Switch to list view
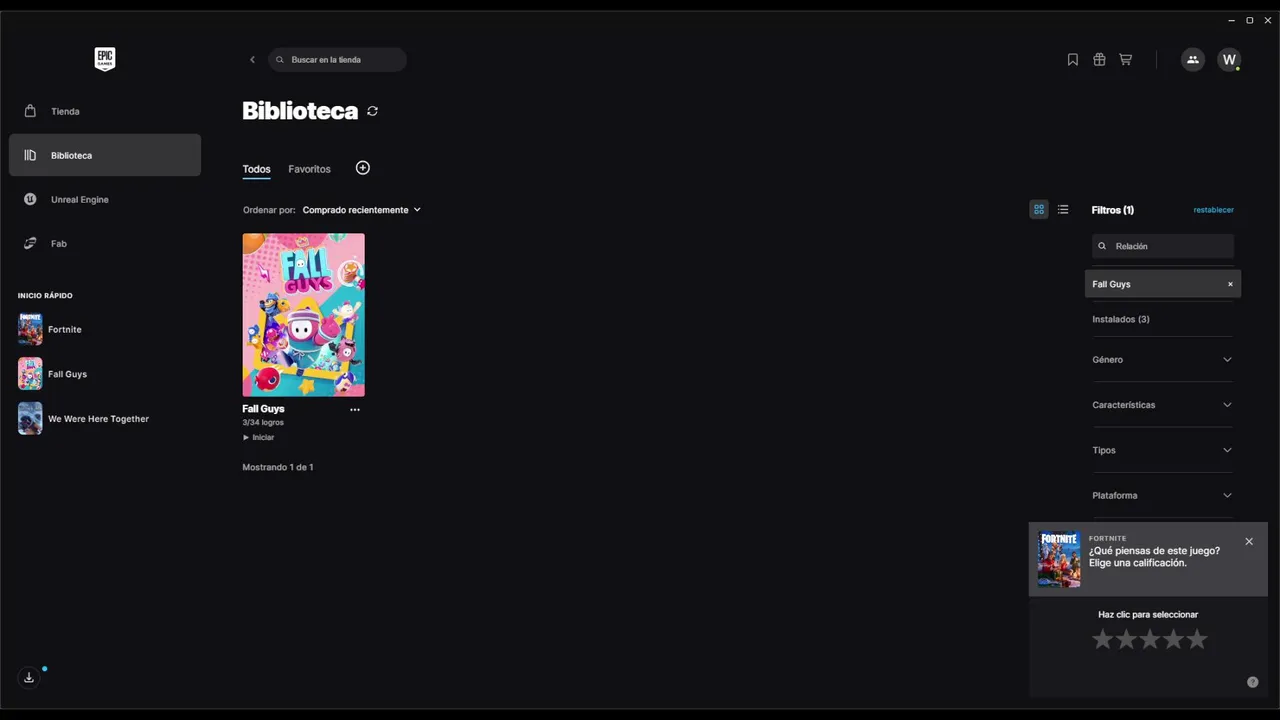 click(x=1063, y=209)
